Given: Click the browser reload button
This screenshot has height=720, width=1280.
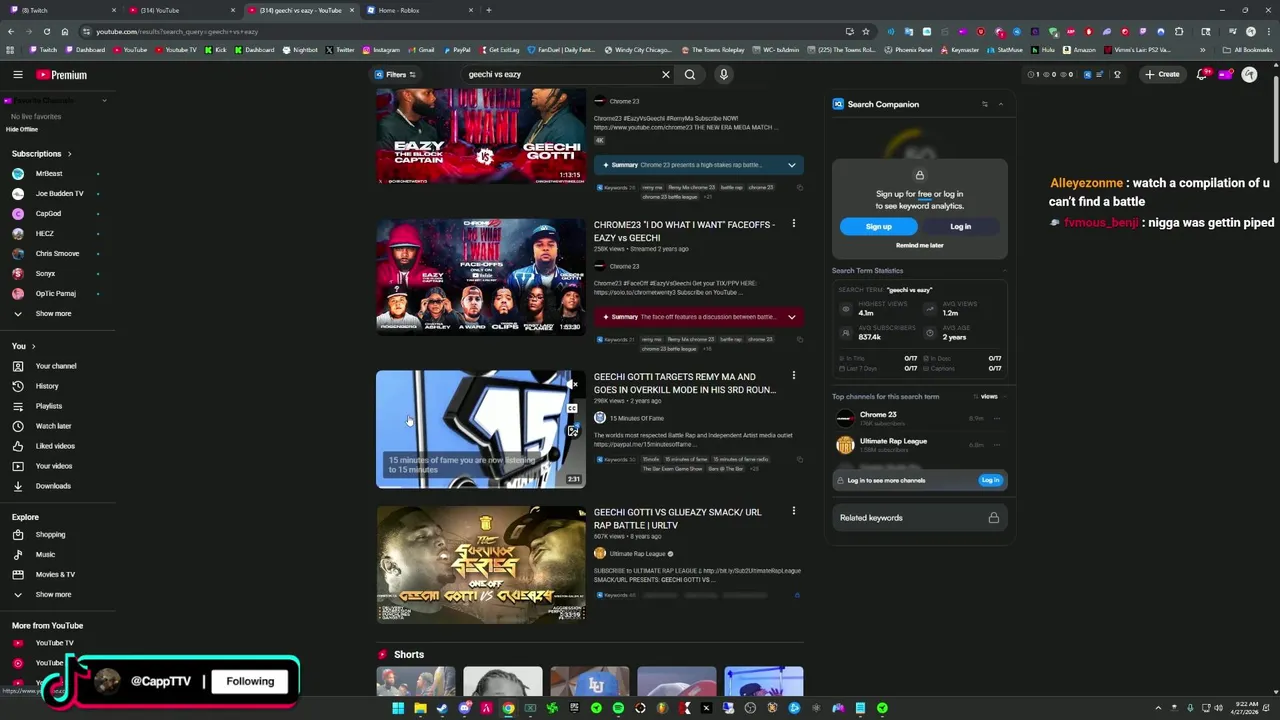Looking at the screenshot, I should point(46,31).
